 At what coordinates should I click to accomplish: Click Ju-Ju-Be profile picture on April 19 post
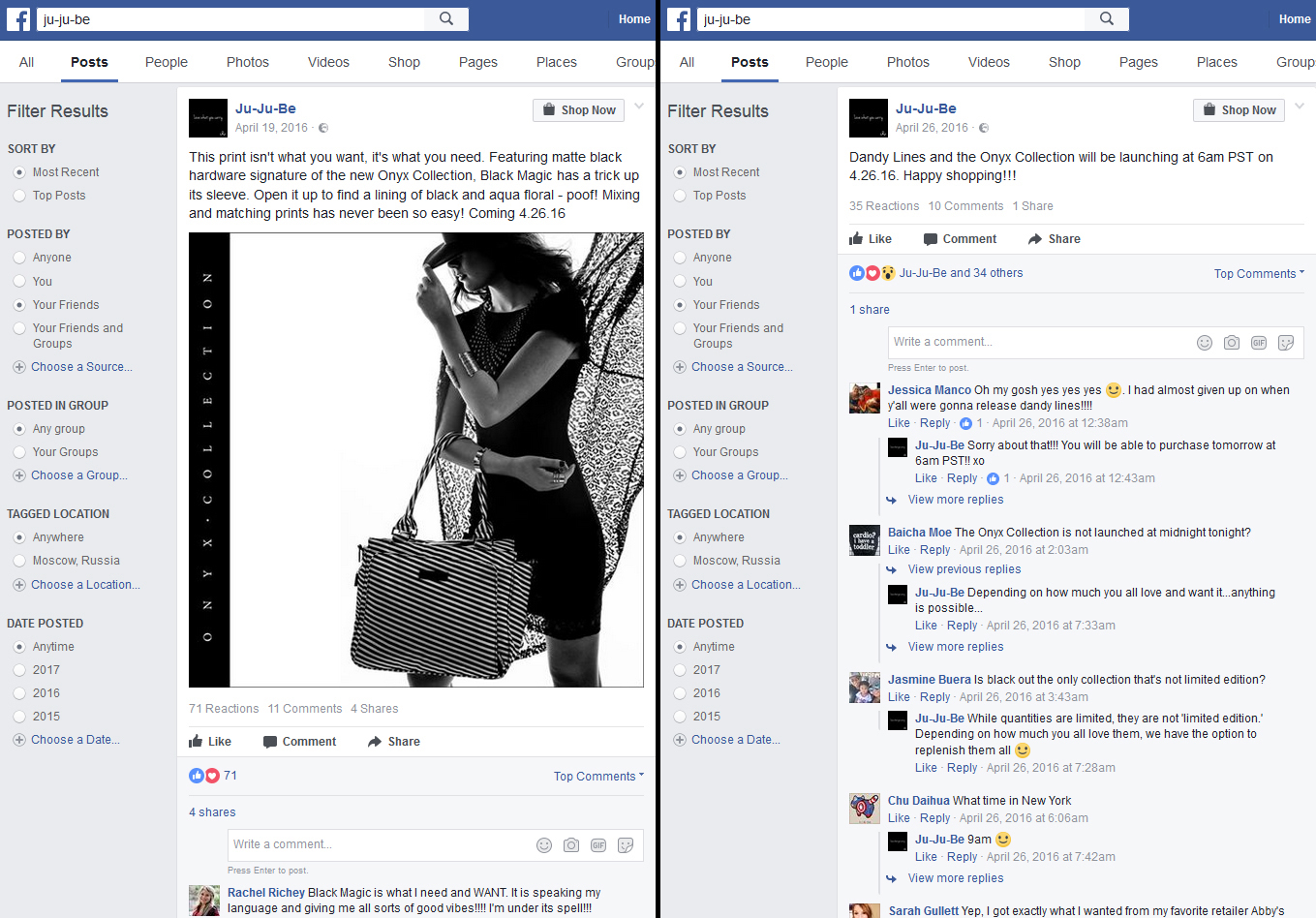pyautogui.click(x=208, y=118)
